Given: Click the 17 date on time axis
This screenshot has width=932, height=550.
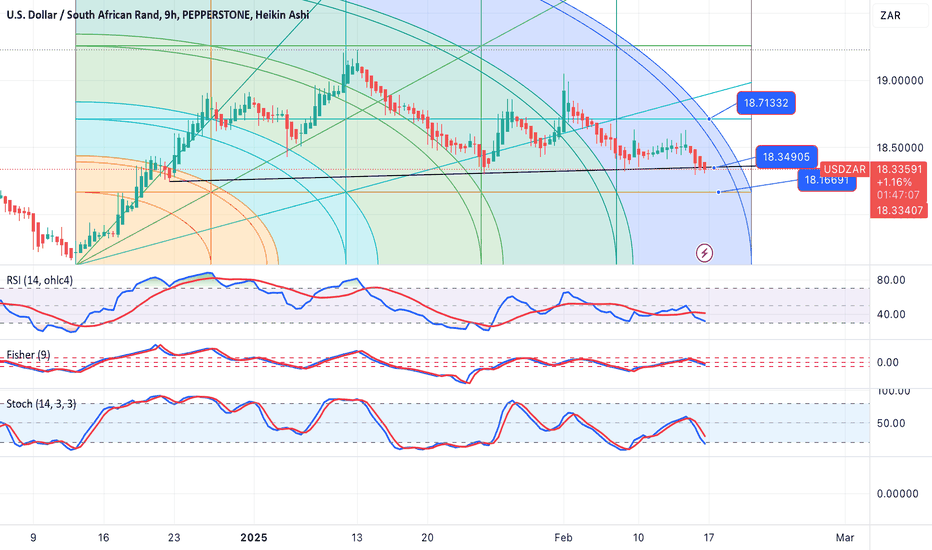Looking at the screenshot, I should pos(709,538).
